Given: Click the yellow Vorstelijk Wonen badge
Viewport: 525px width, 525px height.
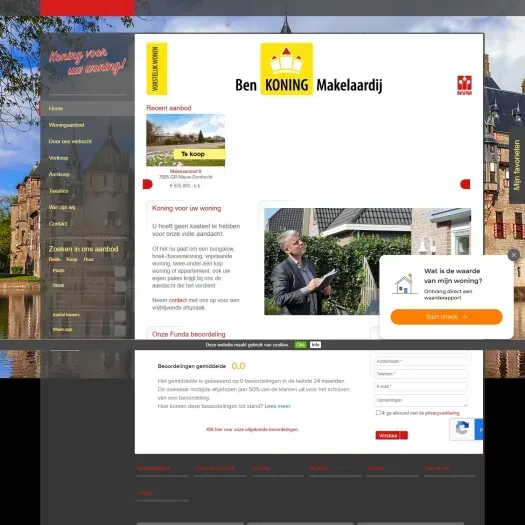Looking at the screenshot, I should [x=157, y=69].
